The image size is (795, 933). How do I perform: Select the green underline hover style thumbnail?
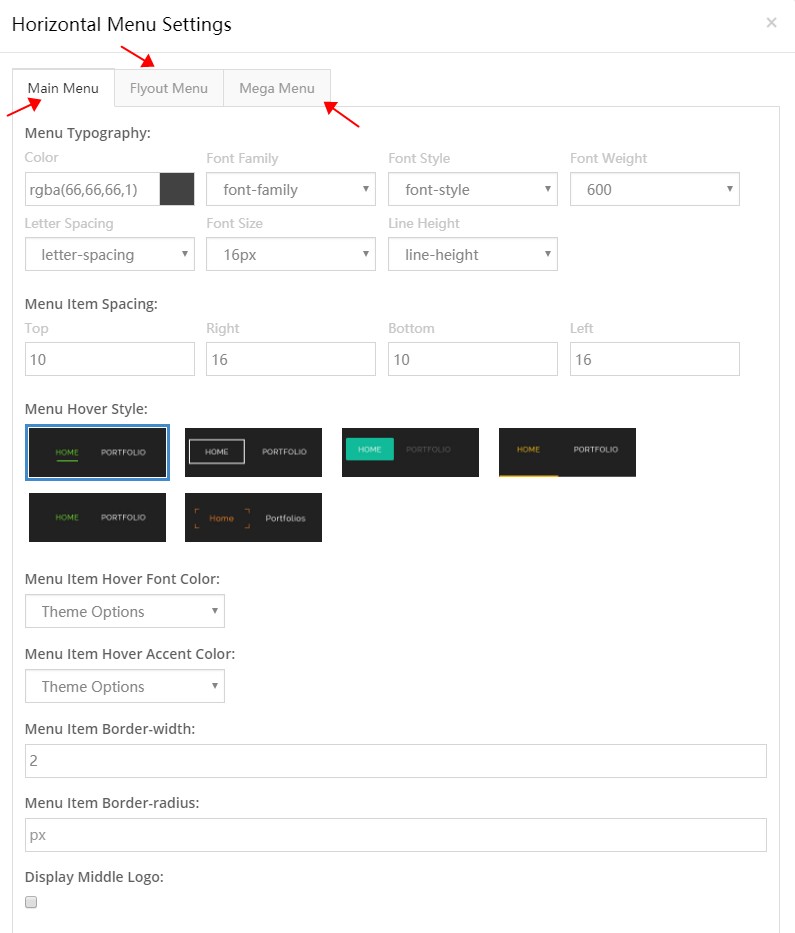click(x=98, y=452)
